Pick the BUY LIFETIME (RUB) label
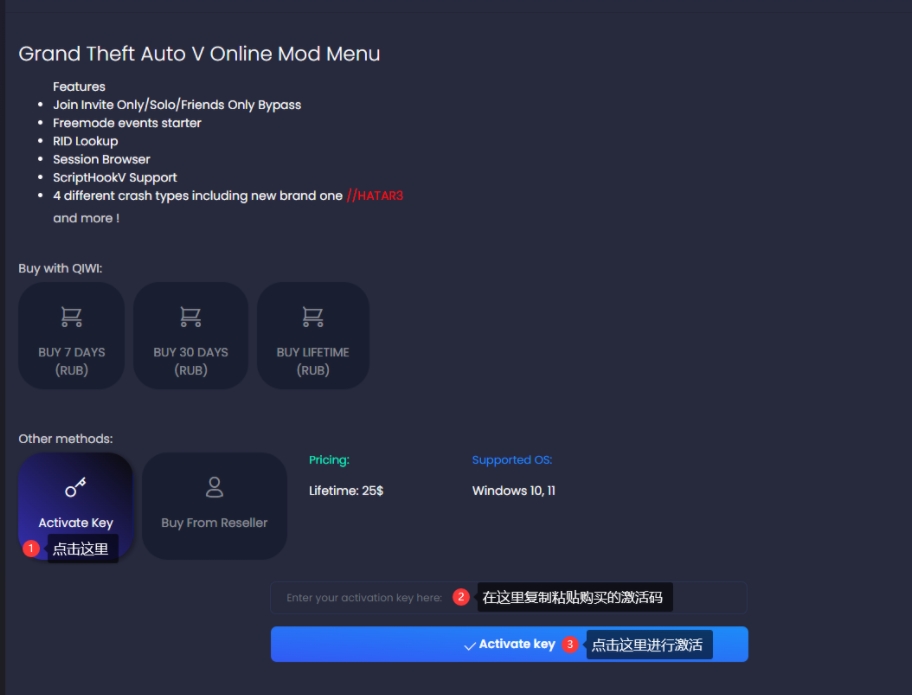Image resolution: width=912 pixels, height=695 pixels. pos(313,361)
